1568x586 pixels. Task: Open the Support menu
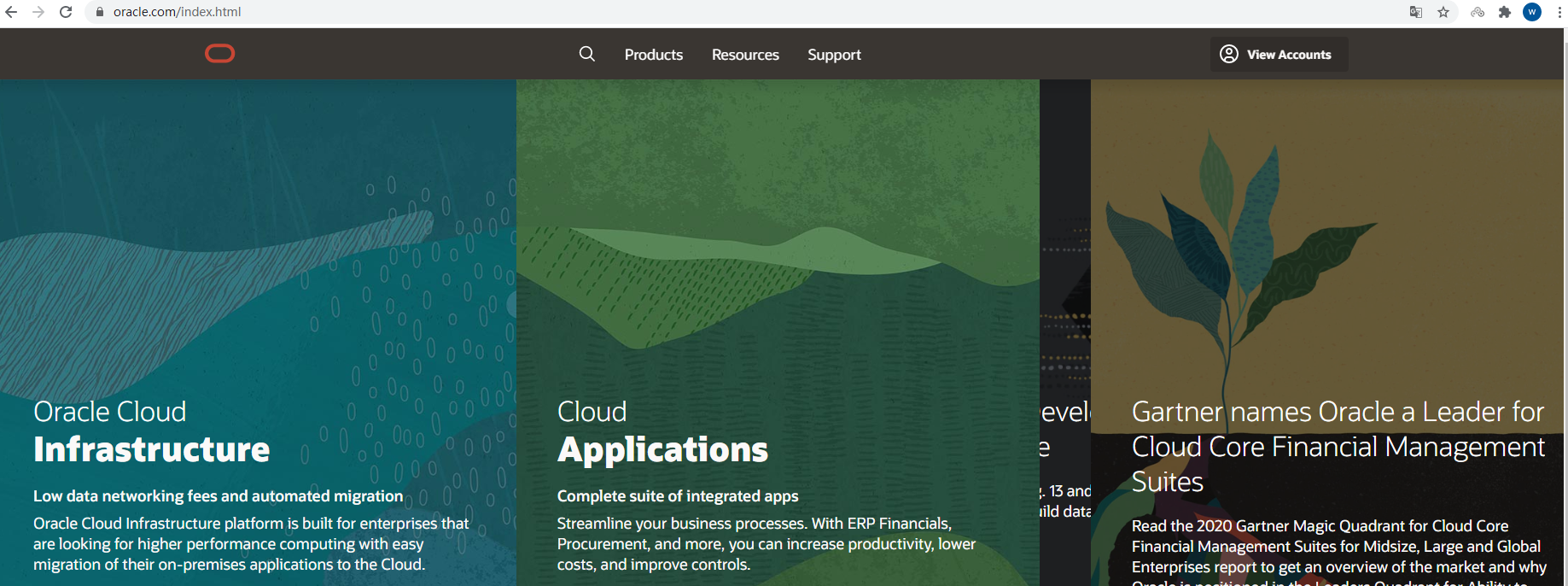point(834,55)
